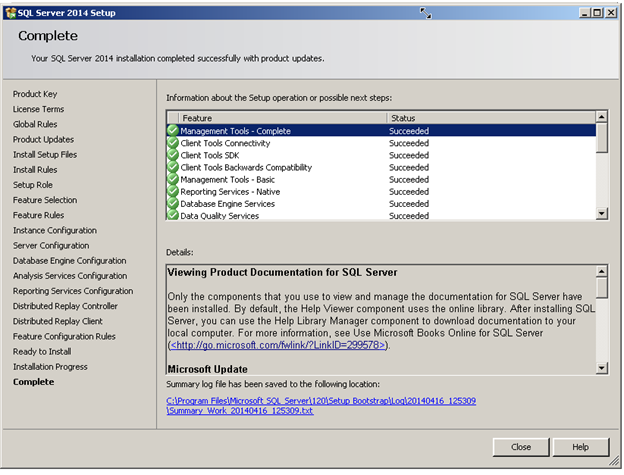
Task: Select the Management Tools - Complete row
Action: click(381, 130)
